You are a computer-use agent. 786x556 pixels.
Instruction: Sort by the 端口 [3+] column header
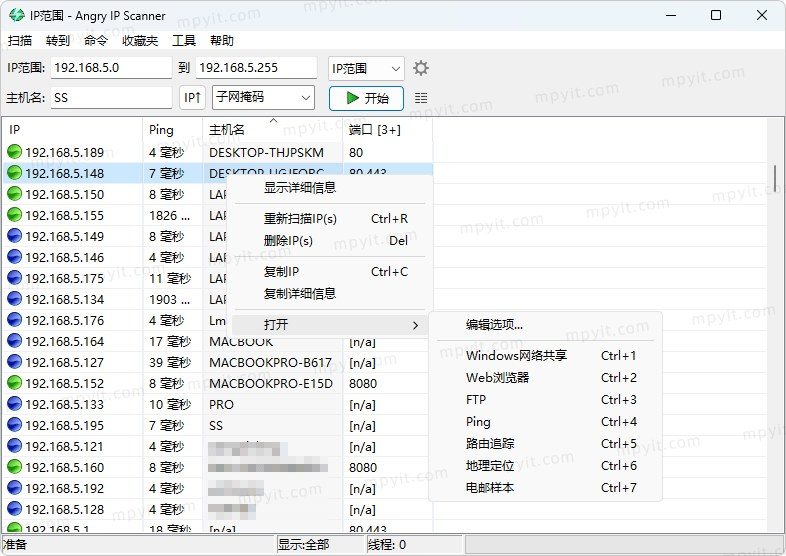pos(388,130)
